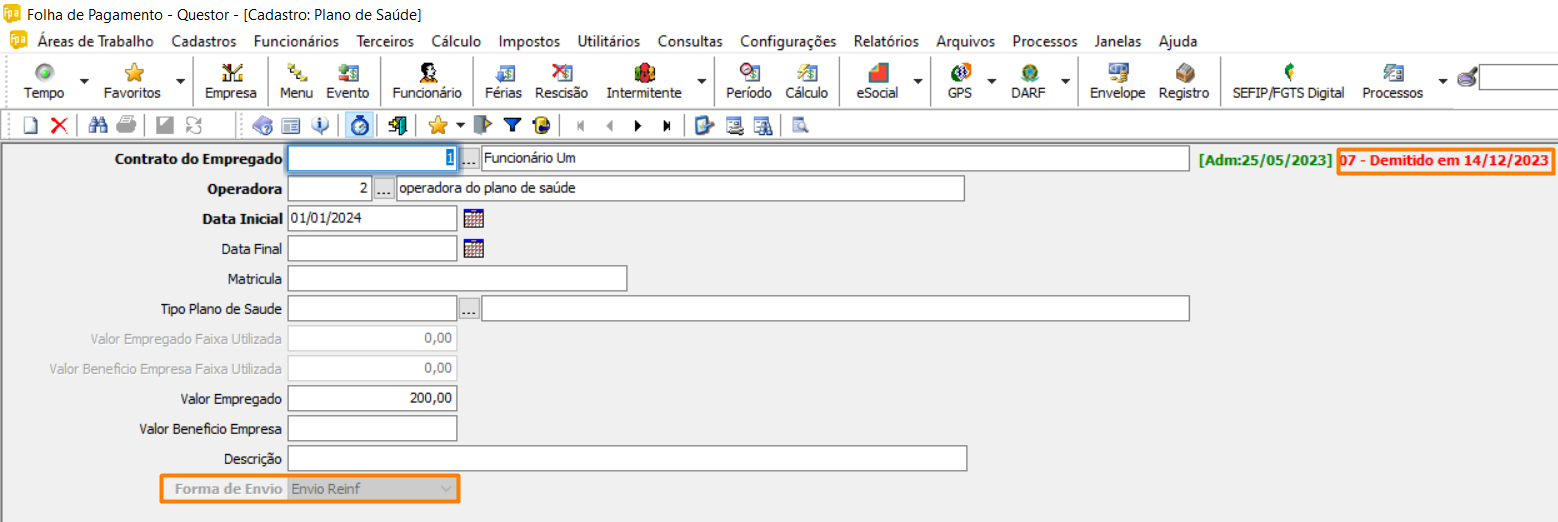Open the Cadastros menu
This screenshot has height=522, width=1558.
[204, 41]
